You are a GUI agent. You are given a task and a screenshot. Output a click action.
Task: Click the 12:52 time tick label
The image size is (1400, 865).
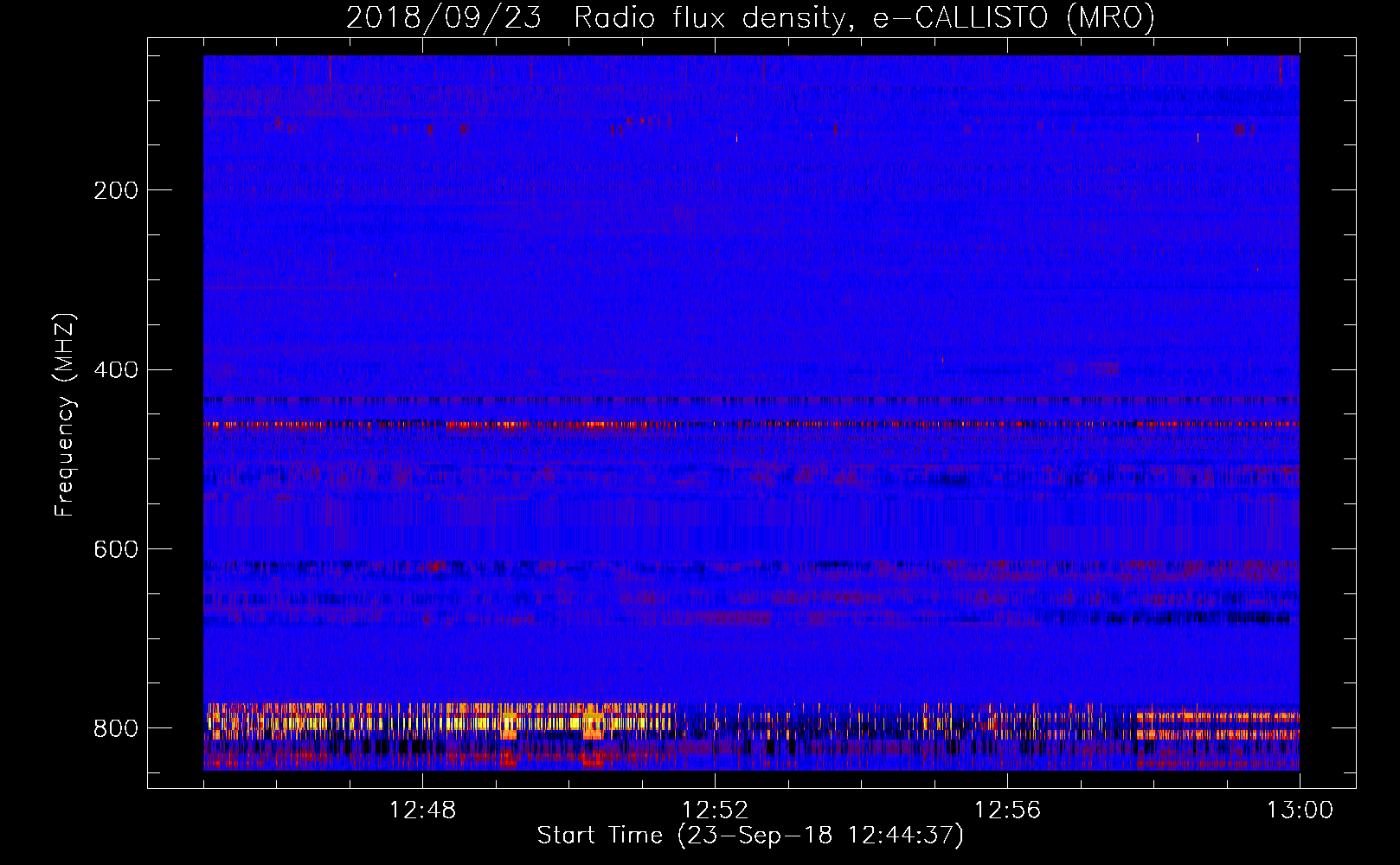[x=716, y=811]
